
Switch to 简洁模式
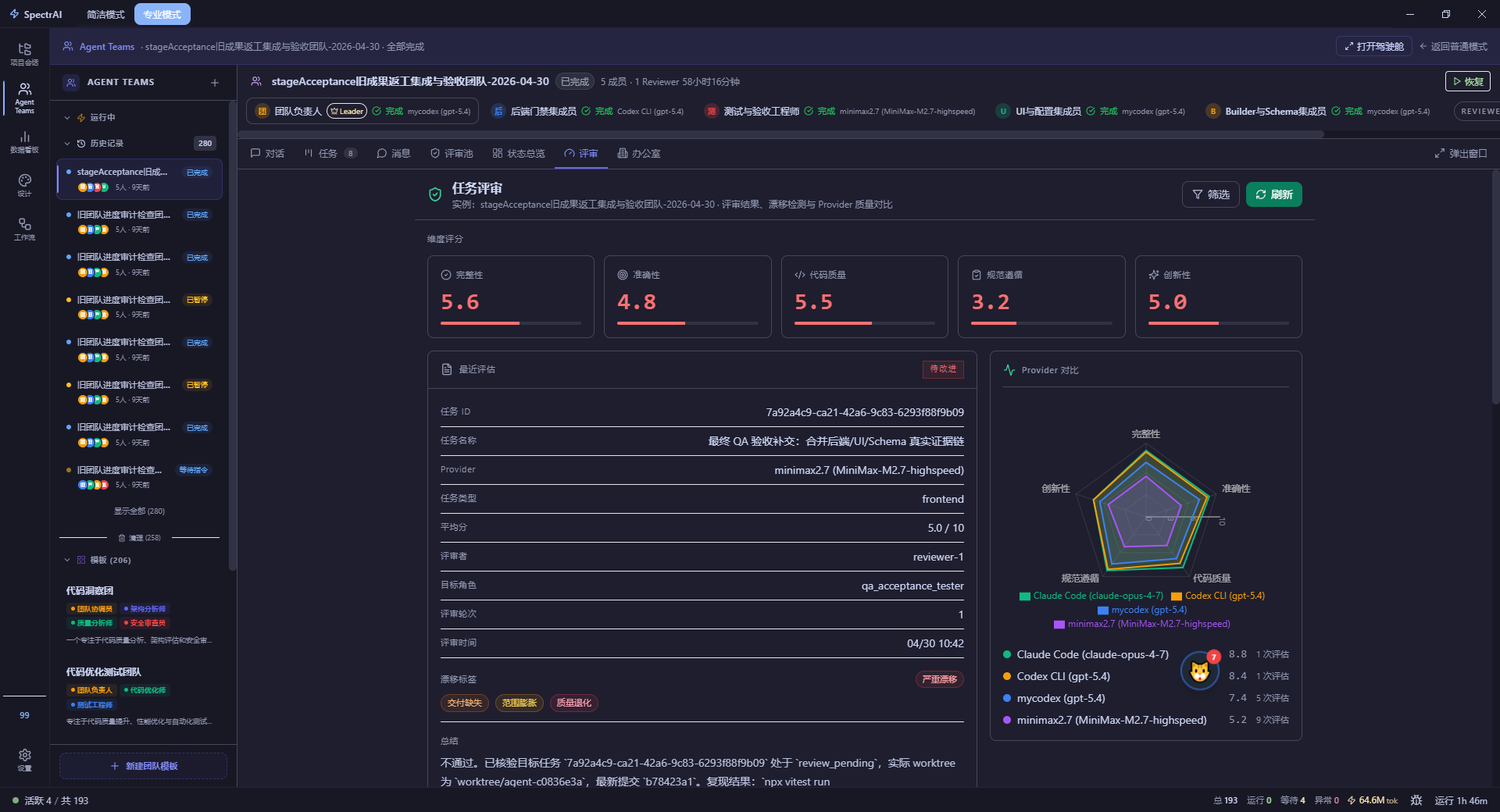point(105,14)
